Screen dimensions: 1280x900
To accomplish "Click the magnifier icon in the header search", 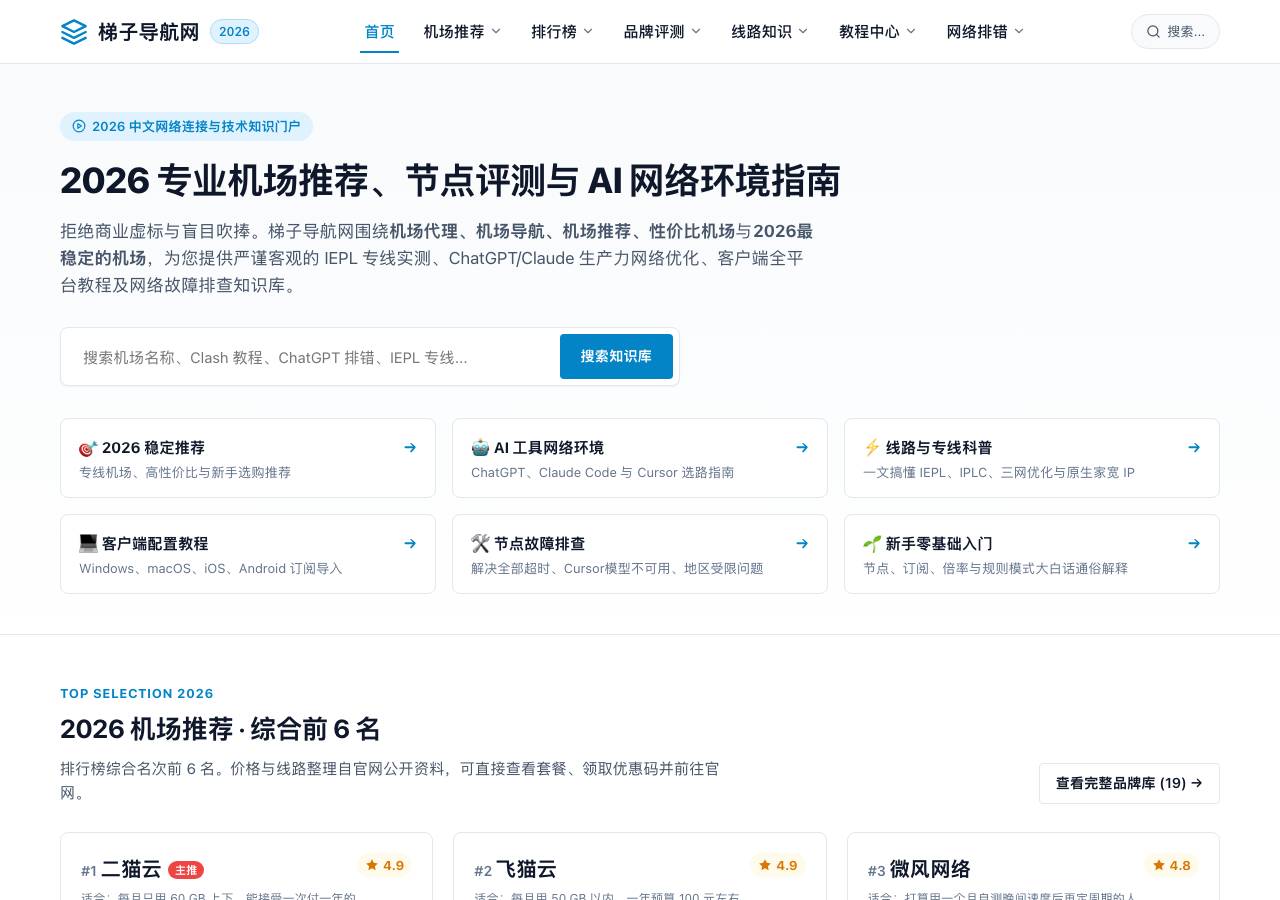I will click(1153, 32).
